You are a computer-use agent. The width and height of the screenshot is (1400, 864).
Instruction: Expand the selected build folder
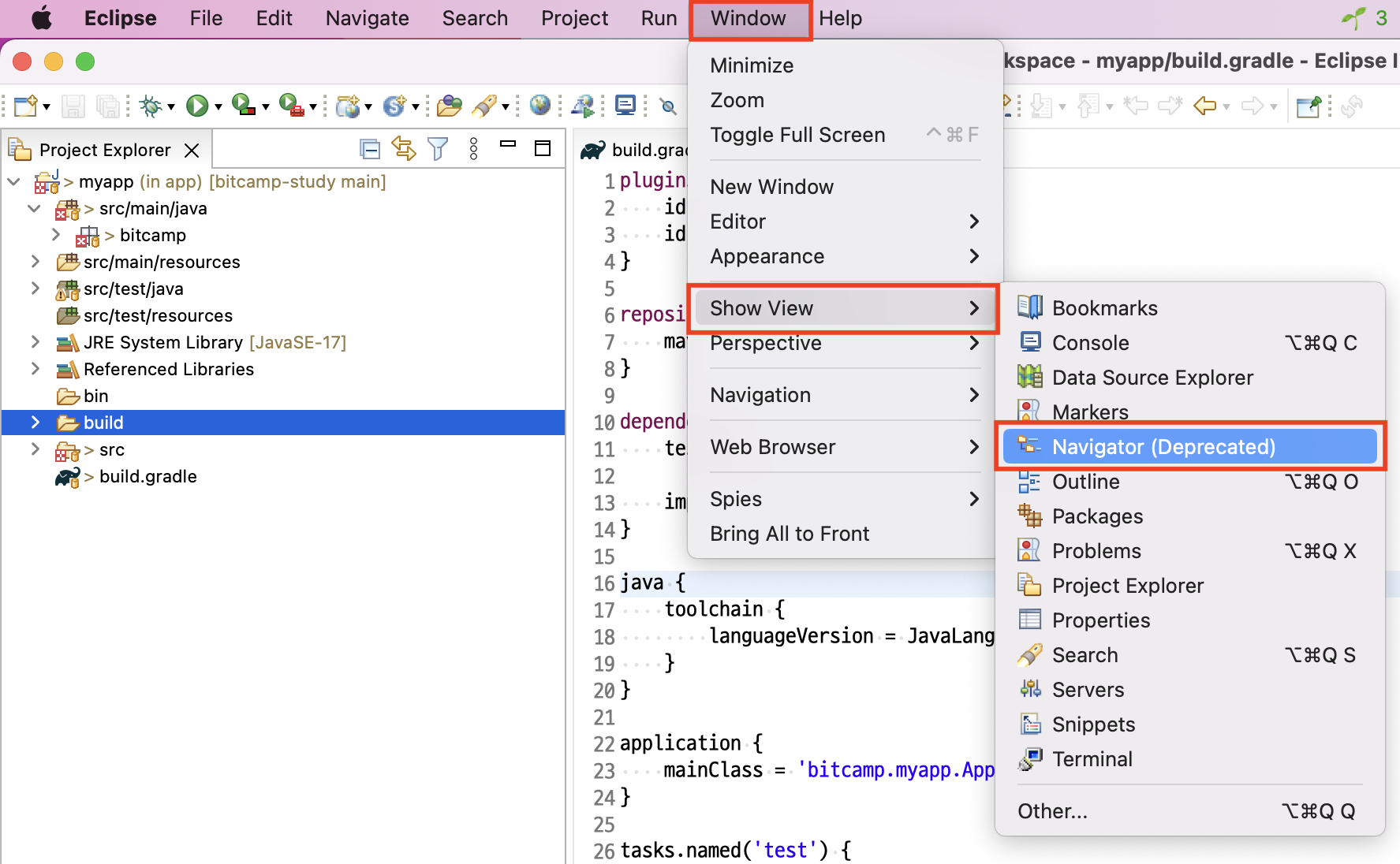click(x=35, y=423)
